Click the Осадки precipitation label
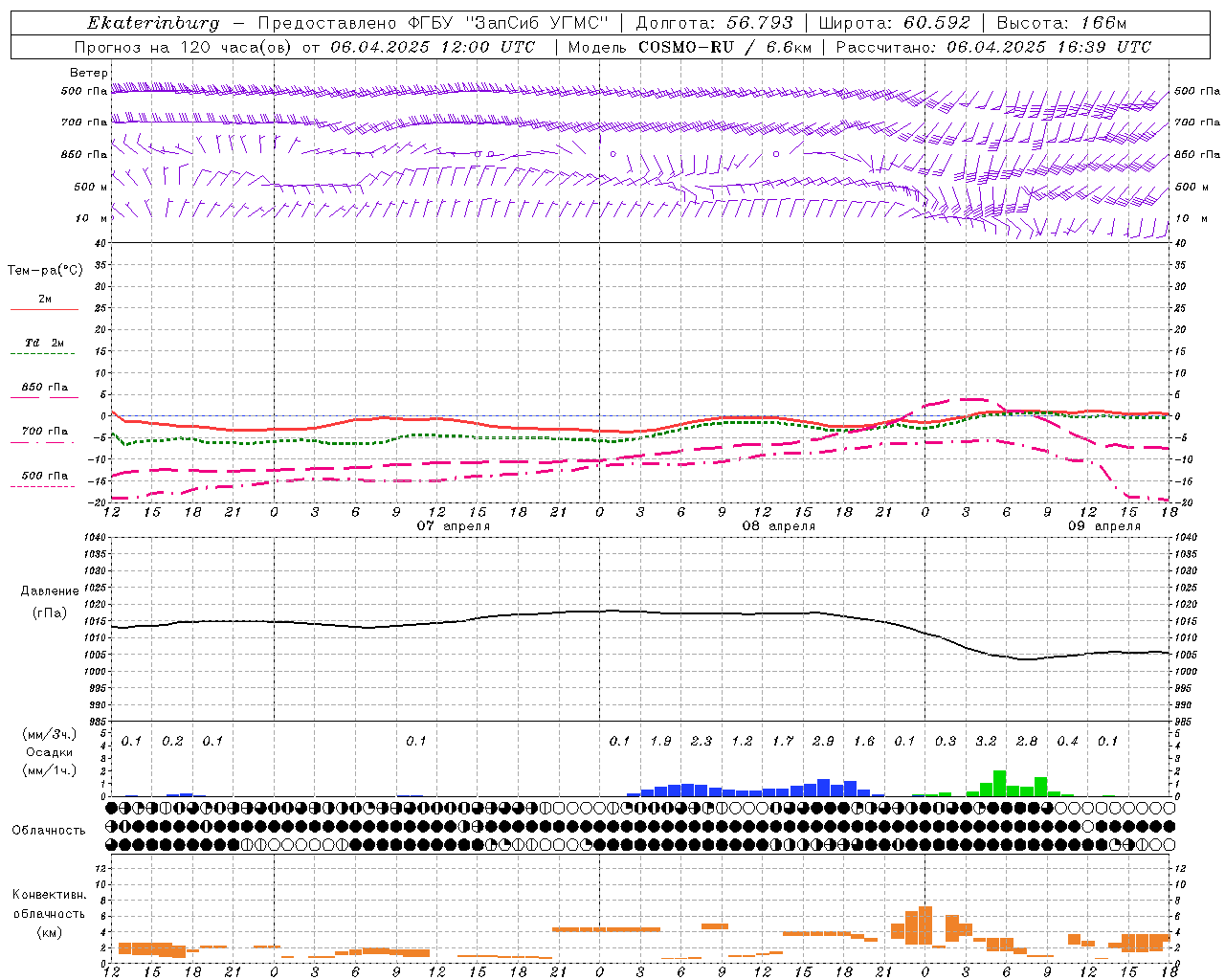Screen dimensions: 1225x980 [x=49, y=752]
